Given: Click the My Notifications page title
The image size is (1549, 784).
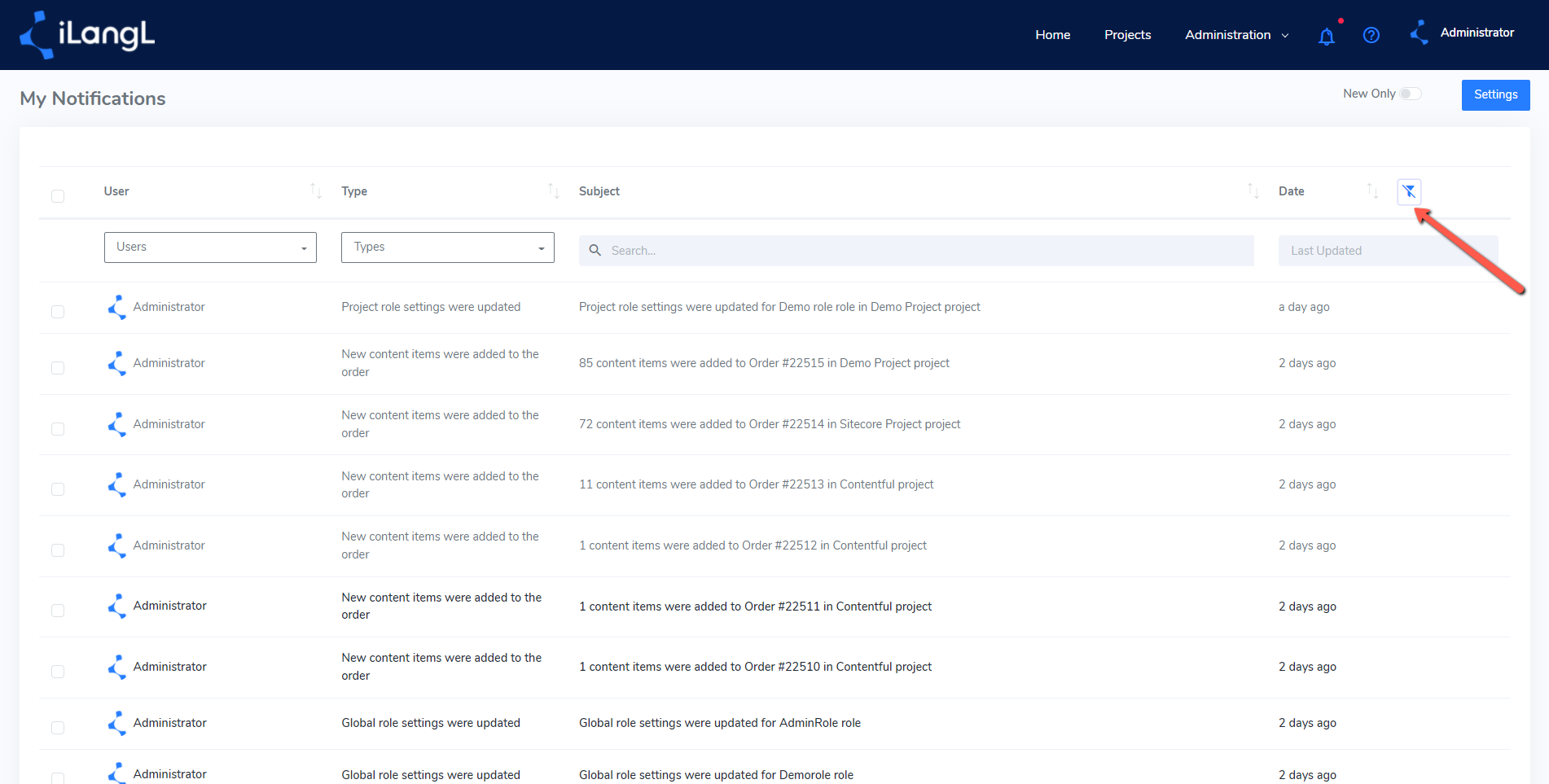Looking at the screenshot, I should click(93, 99).
